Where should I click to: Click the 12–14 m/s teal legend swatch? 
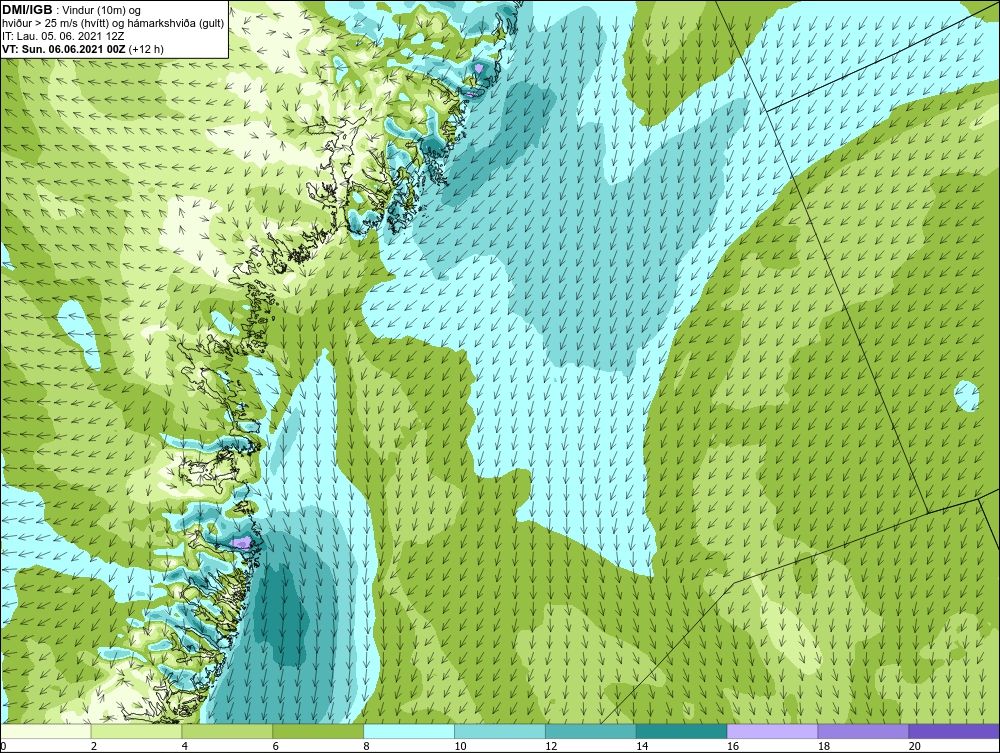(x=591, y=731)
